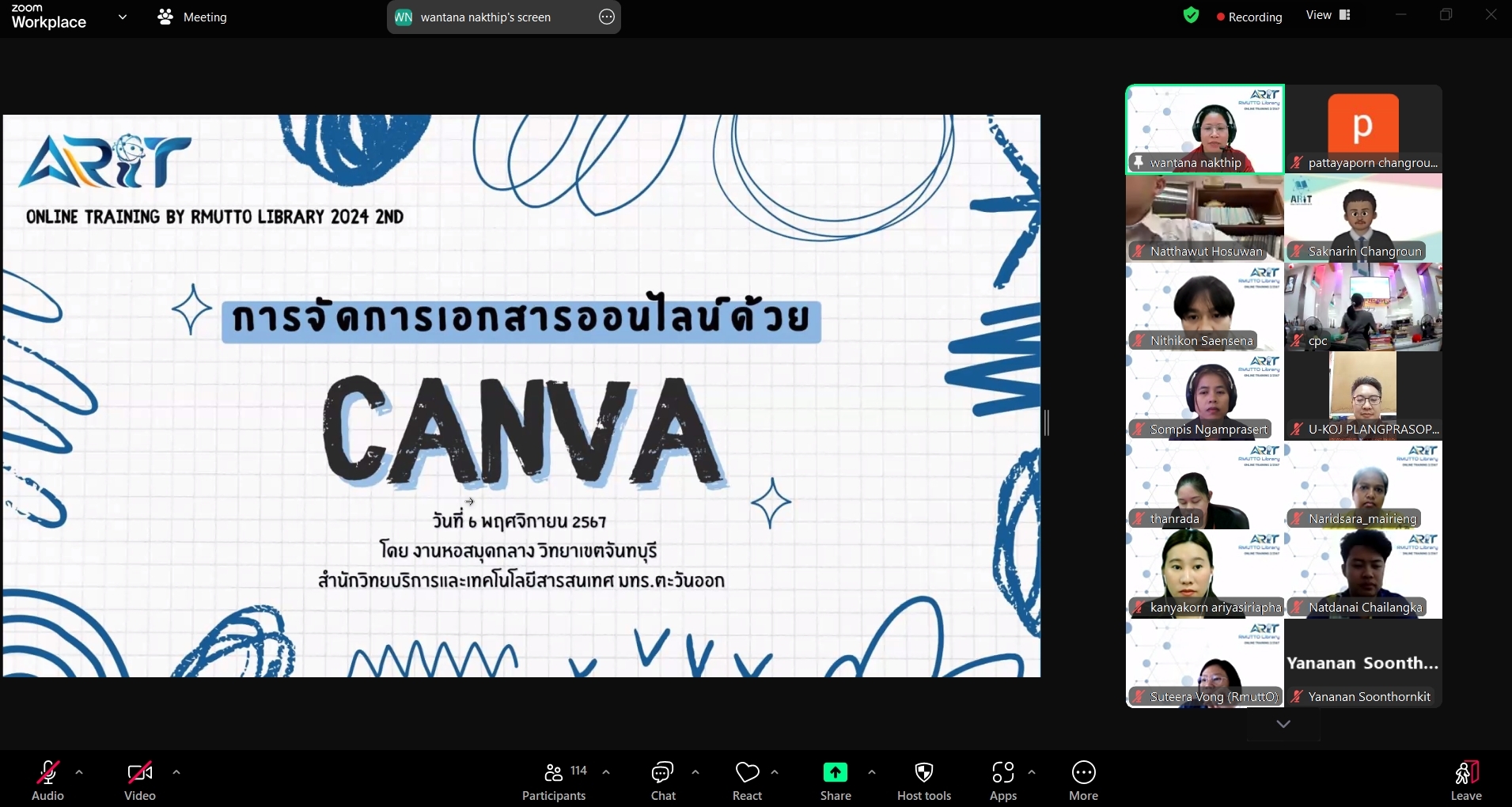Click the green Share screen button

pos(836,780)
